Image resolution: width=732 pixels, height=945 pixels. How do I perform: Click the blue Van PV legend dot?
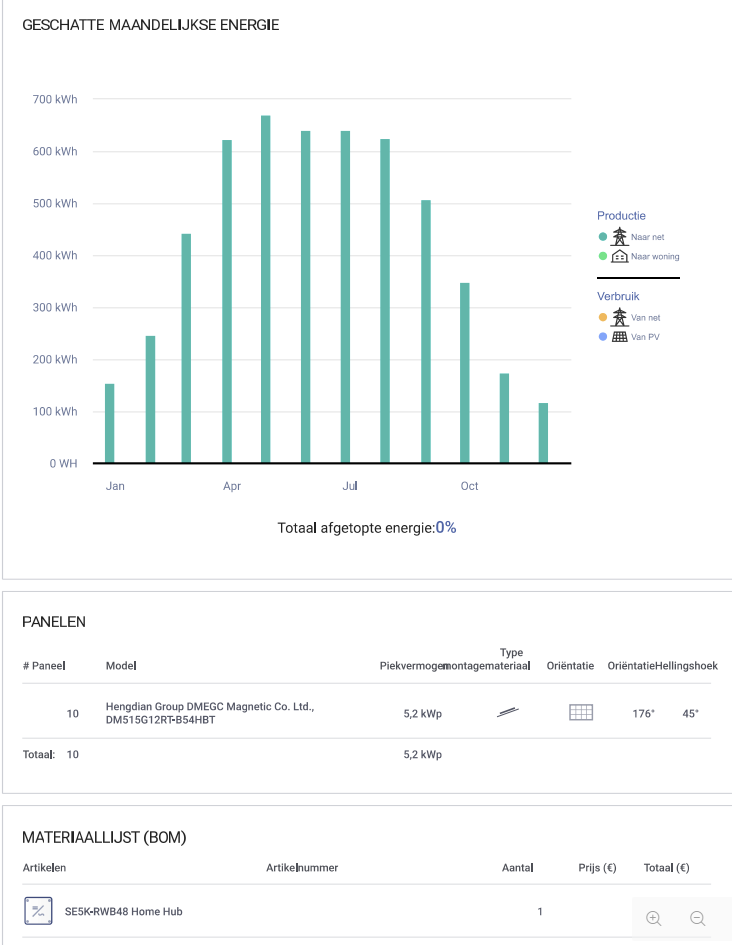(602, 337)
